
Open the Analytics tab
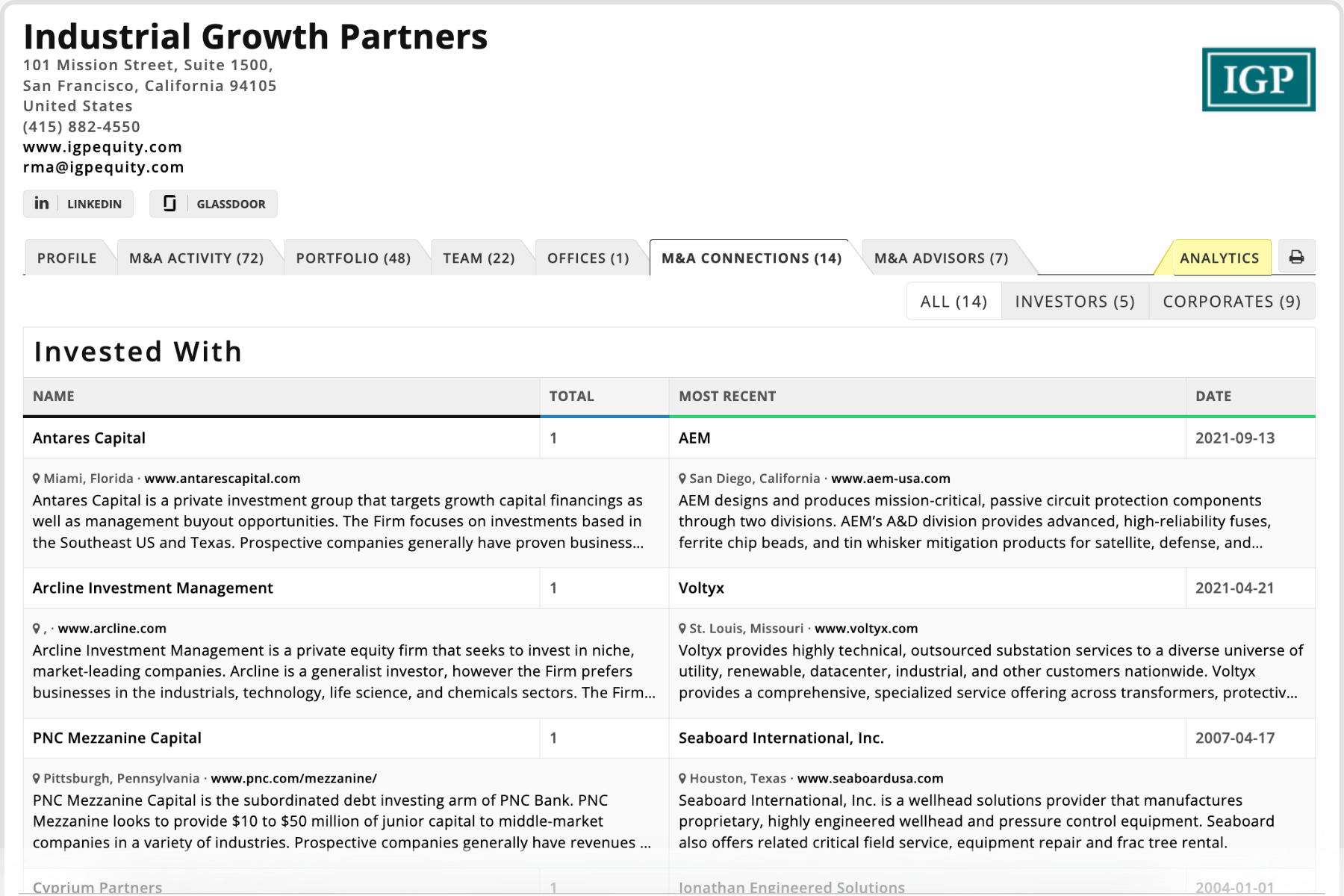[x=1219, y=258]
